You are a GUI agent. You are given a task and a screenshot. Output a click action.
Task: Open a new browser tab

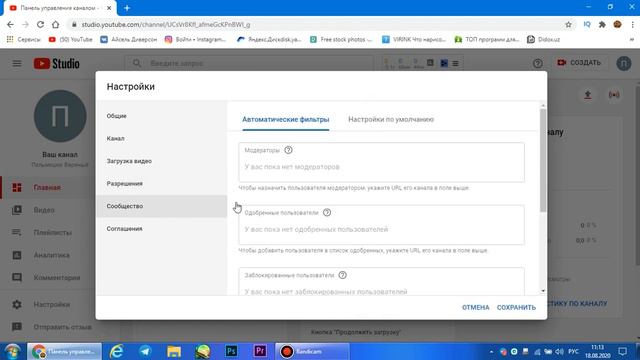127,8
